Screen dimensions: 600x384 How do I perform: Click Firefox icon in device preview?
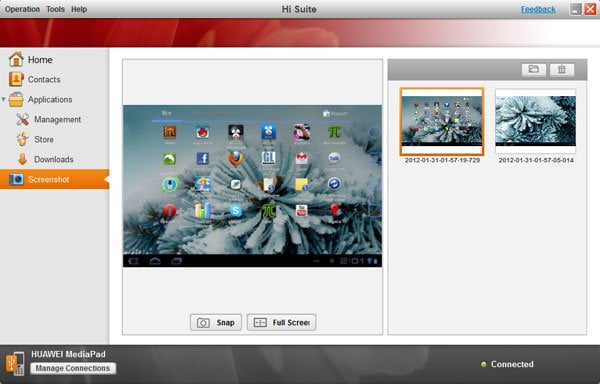tap(236, 158)
